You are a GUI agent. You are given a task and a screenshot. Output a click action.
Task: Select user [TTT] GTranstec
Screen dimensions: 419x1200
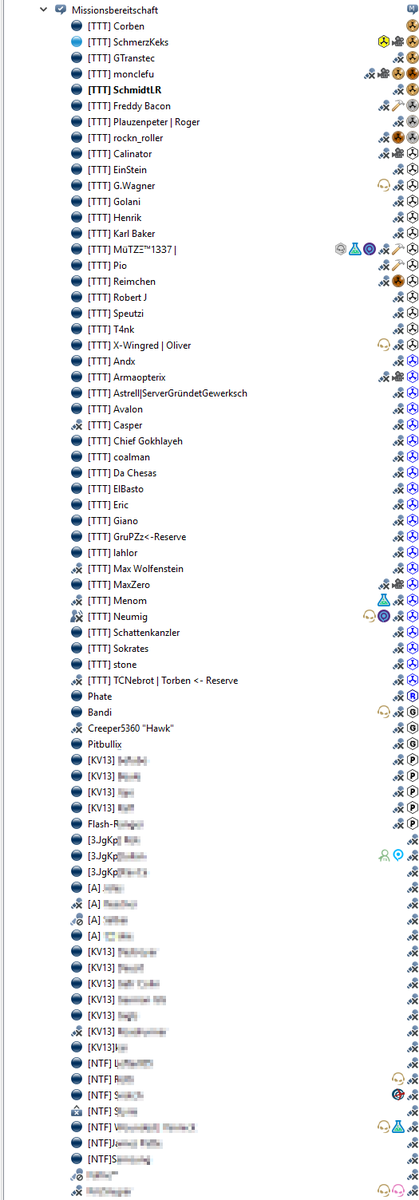121,58
